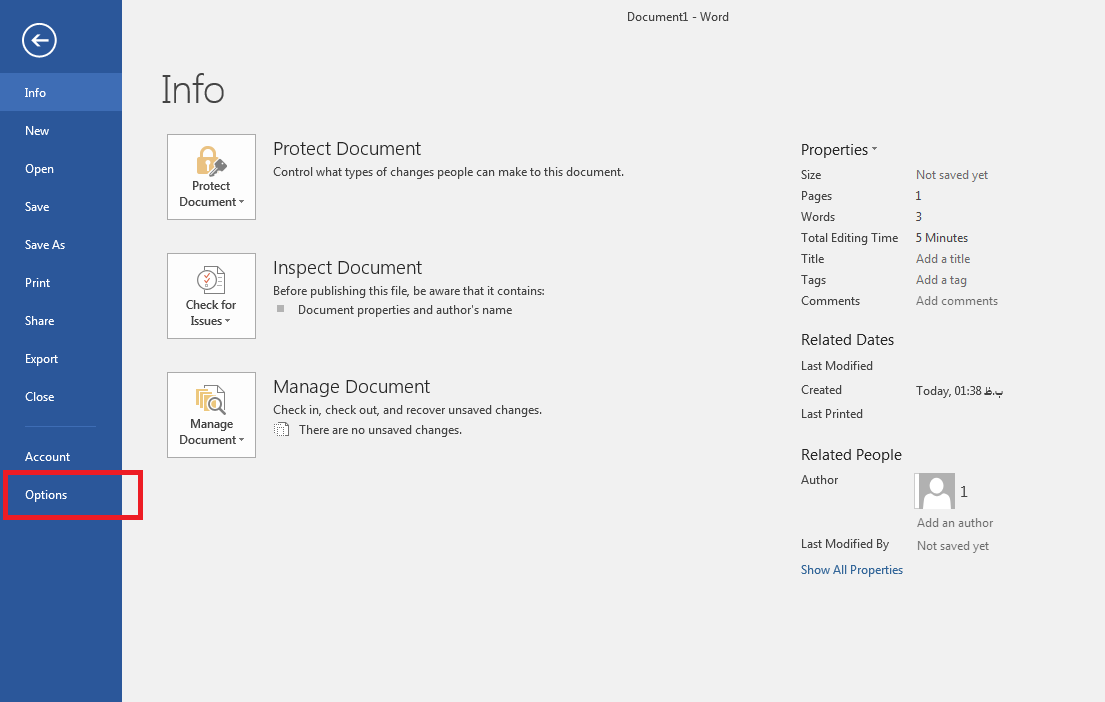The image size is (1105, 702).
Task: Choose Save As in the sidebar
Action: (61, 245)
